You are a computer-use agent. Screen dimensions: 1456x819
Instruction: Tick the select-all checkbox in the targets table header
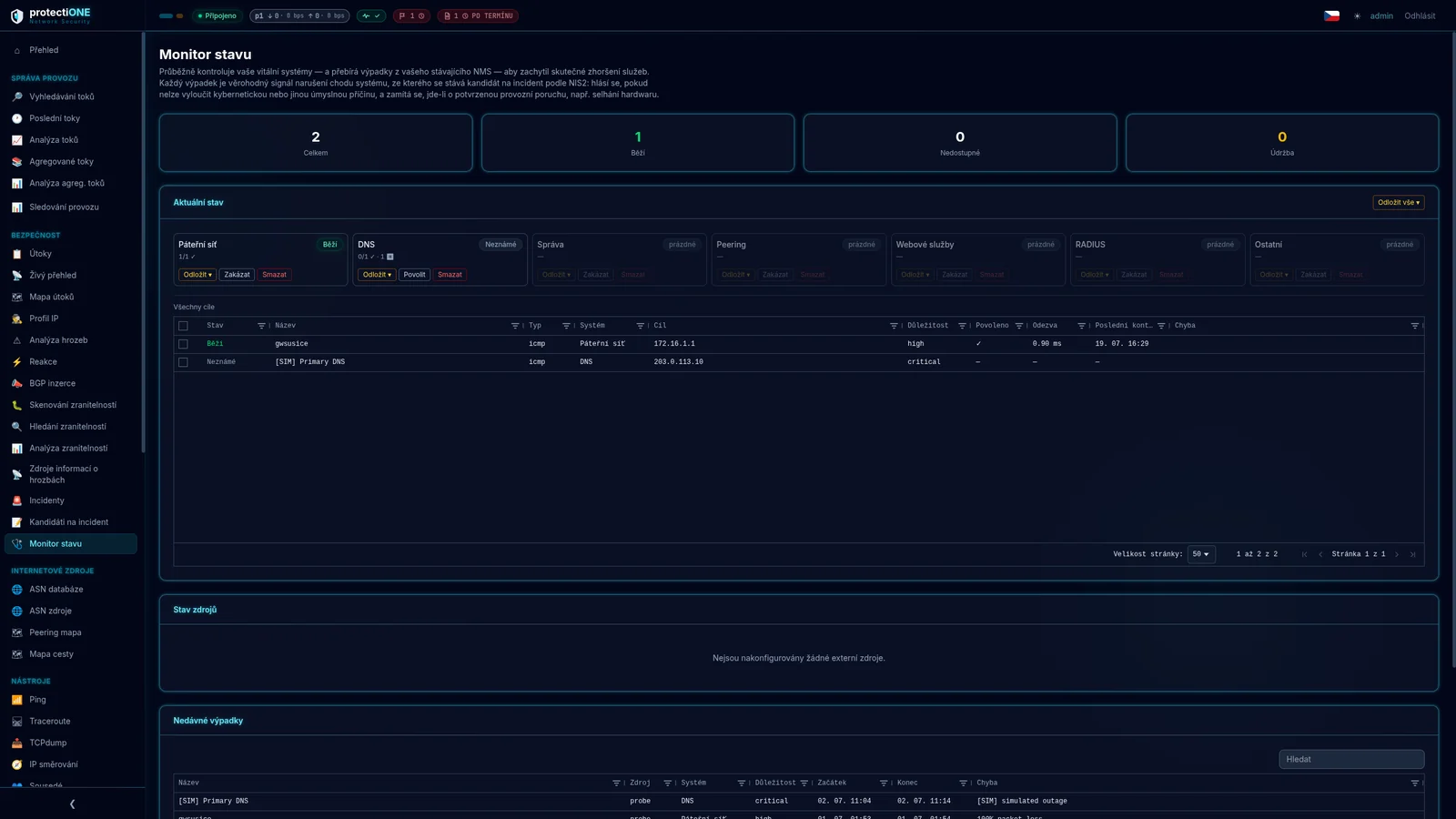pos(183,326)
